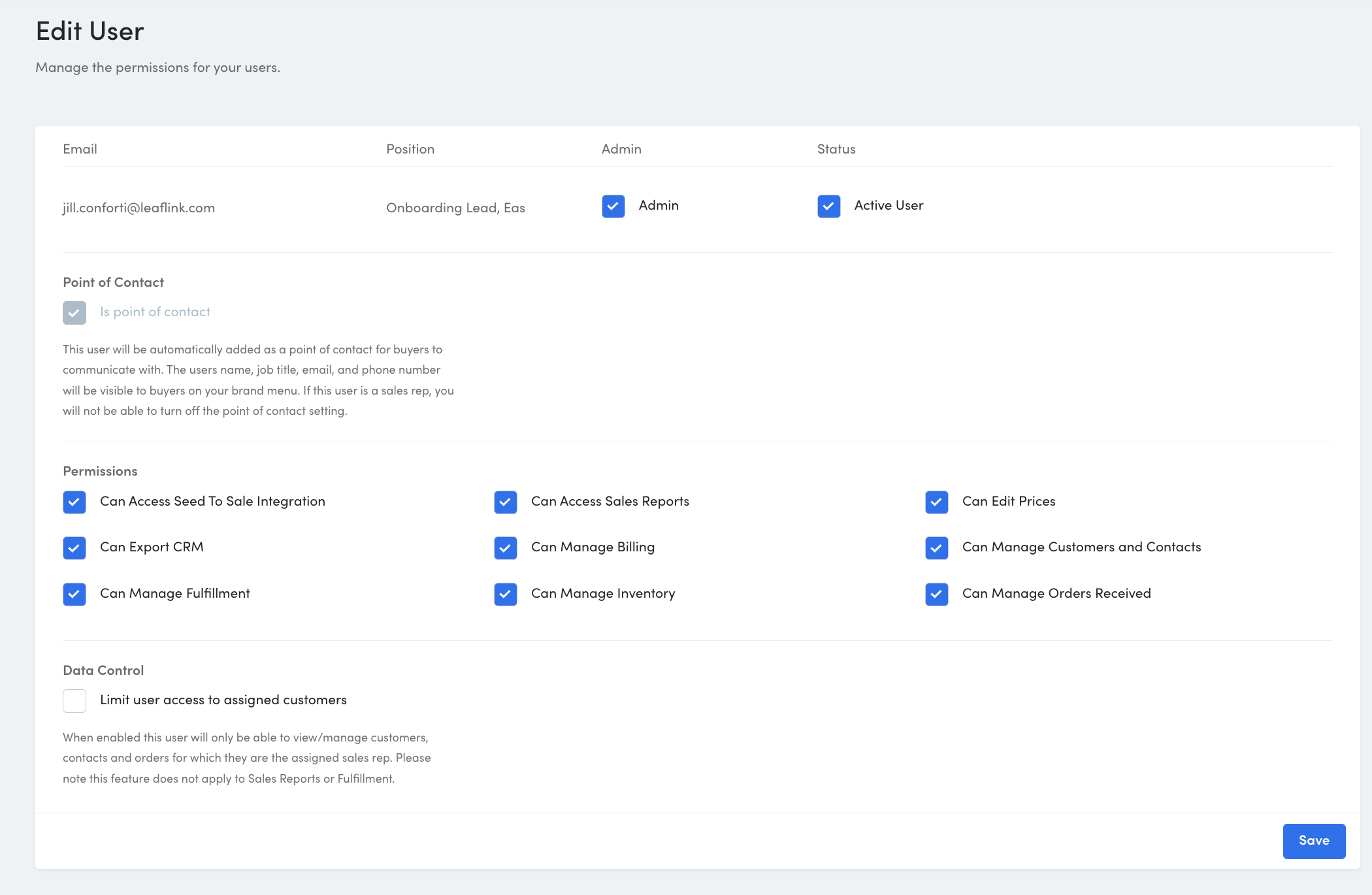Uncheck the Admin checkbox
This screenshot has height=895, width=1372.
613,206
